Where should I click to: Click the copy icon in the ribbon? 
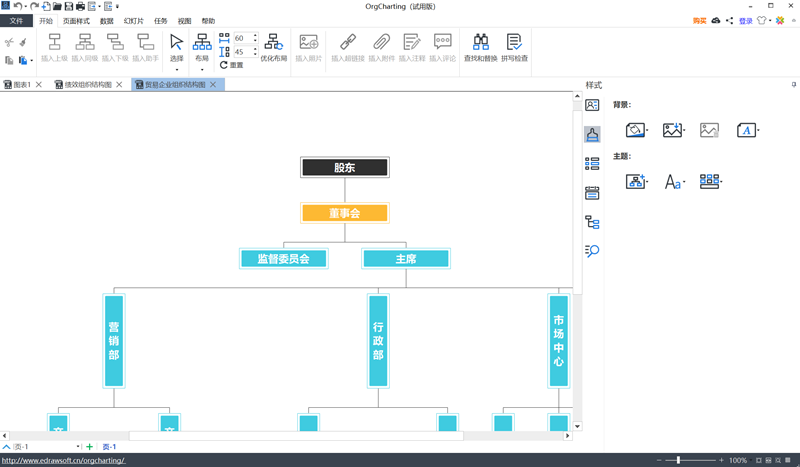pyautogui.click(x=9, y=60)
